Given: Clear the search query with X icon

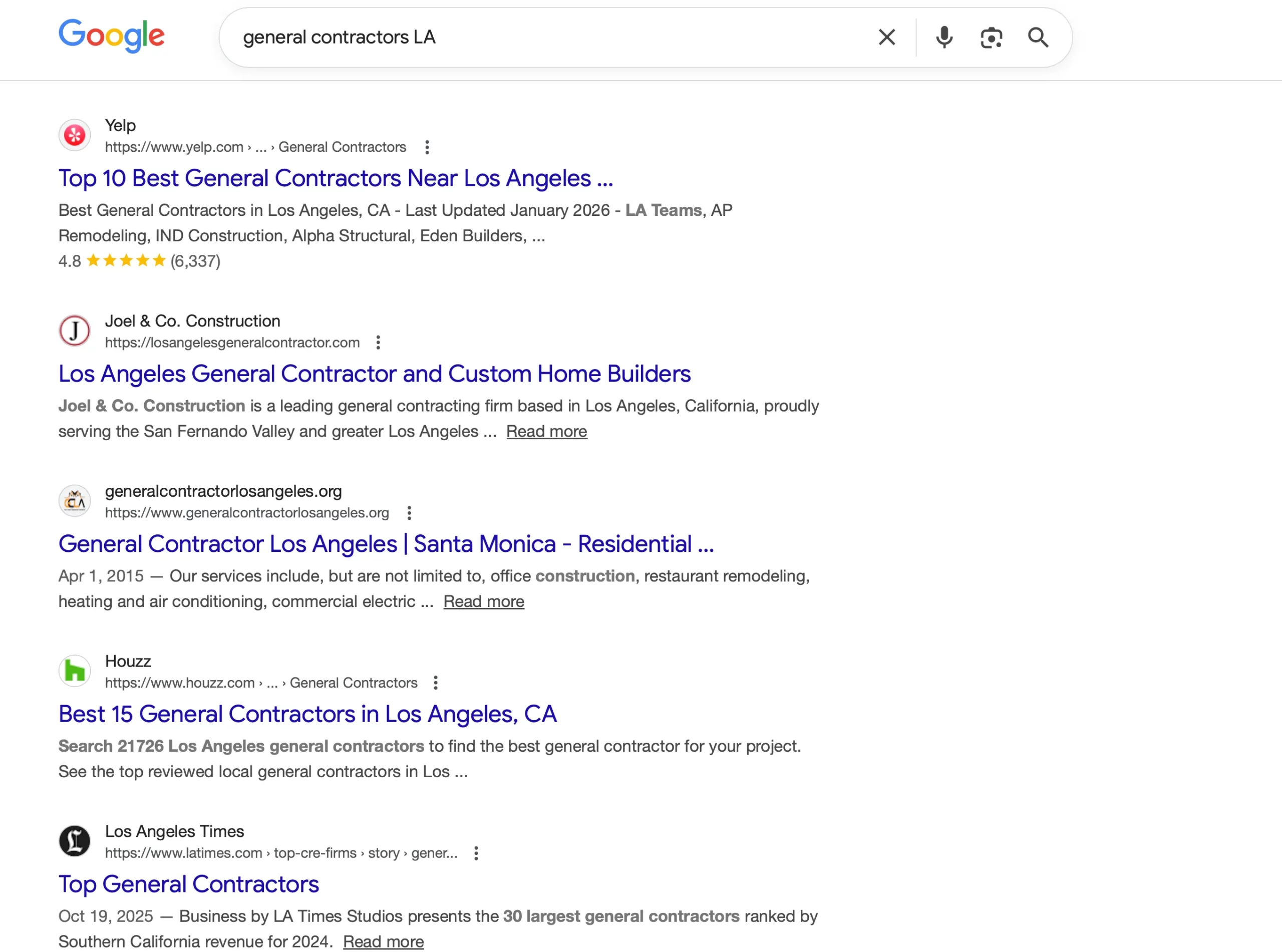Looking at the screenshot, I should point(887,38).
